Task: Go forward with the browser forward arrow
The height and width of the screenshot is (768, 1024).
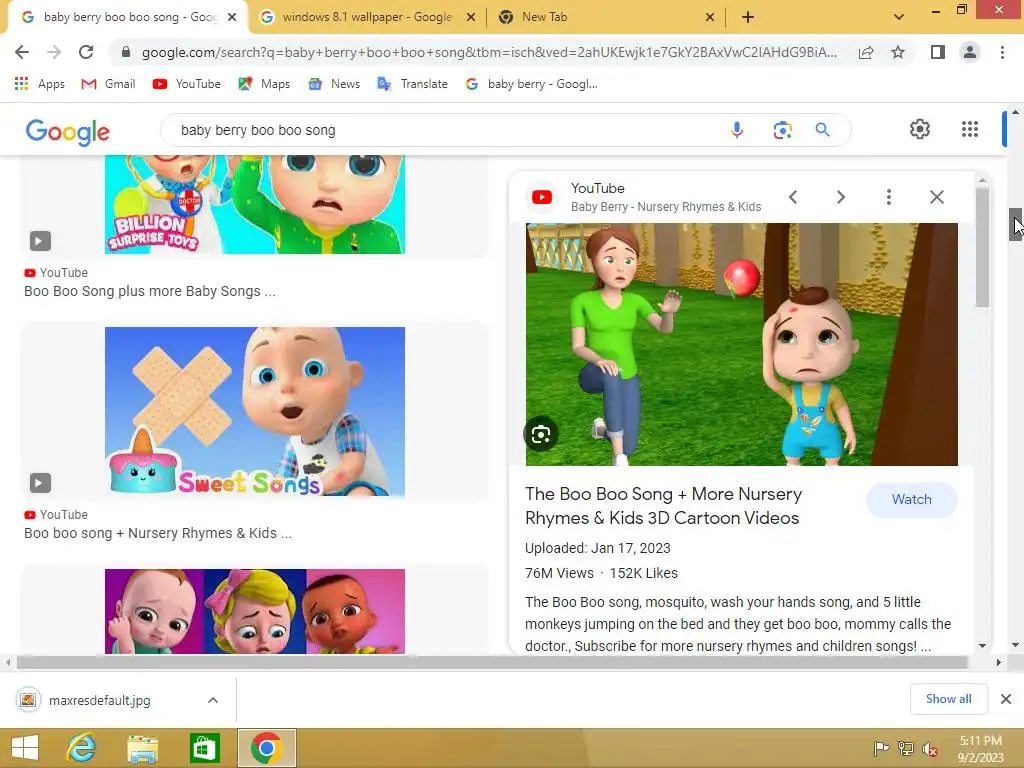Action: pos(54,52)
